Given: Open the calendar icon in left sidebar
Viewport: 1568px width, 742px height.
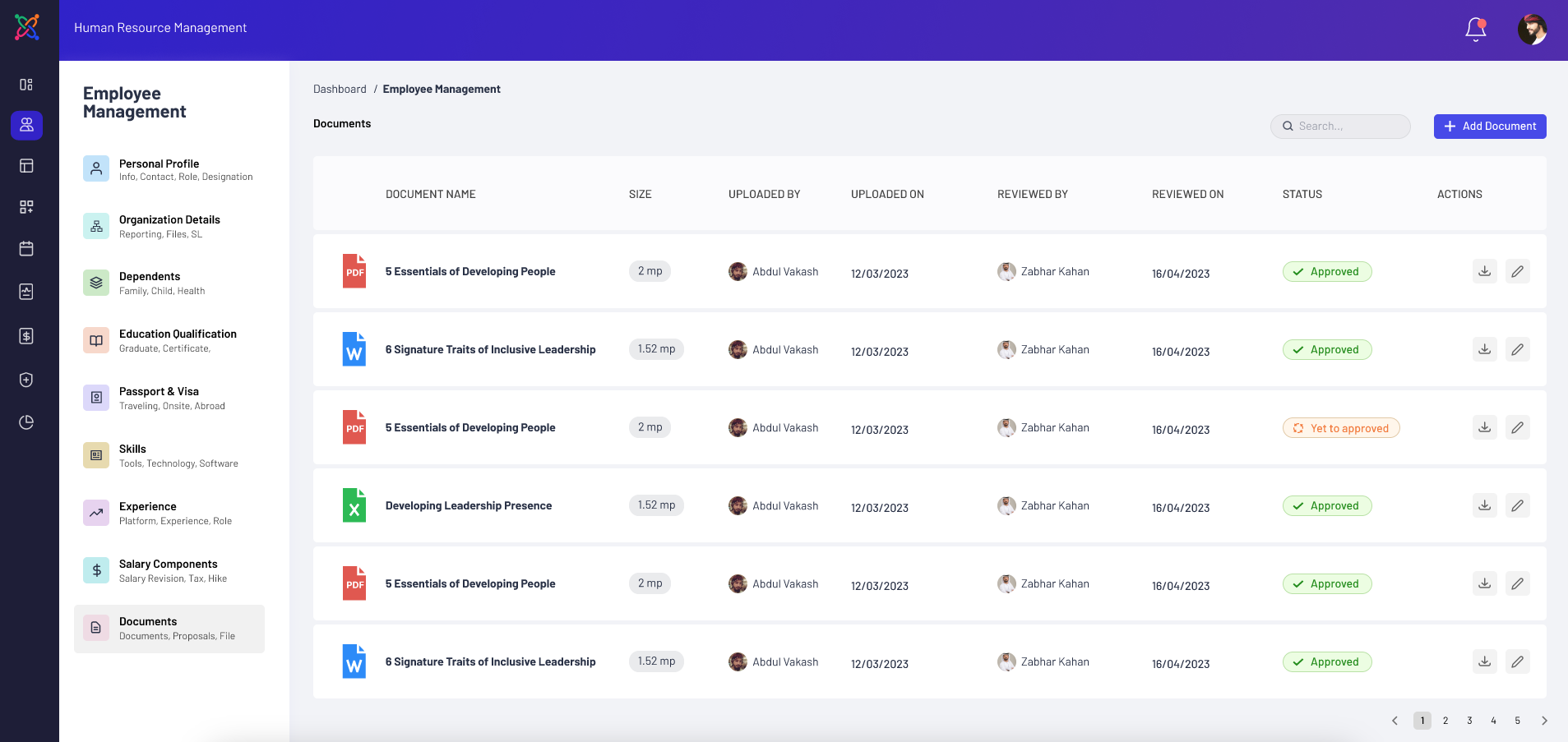Looking at the screenshot, I should click(26, 248).
